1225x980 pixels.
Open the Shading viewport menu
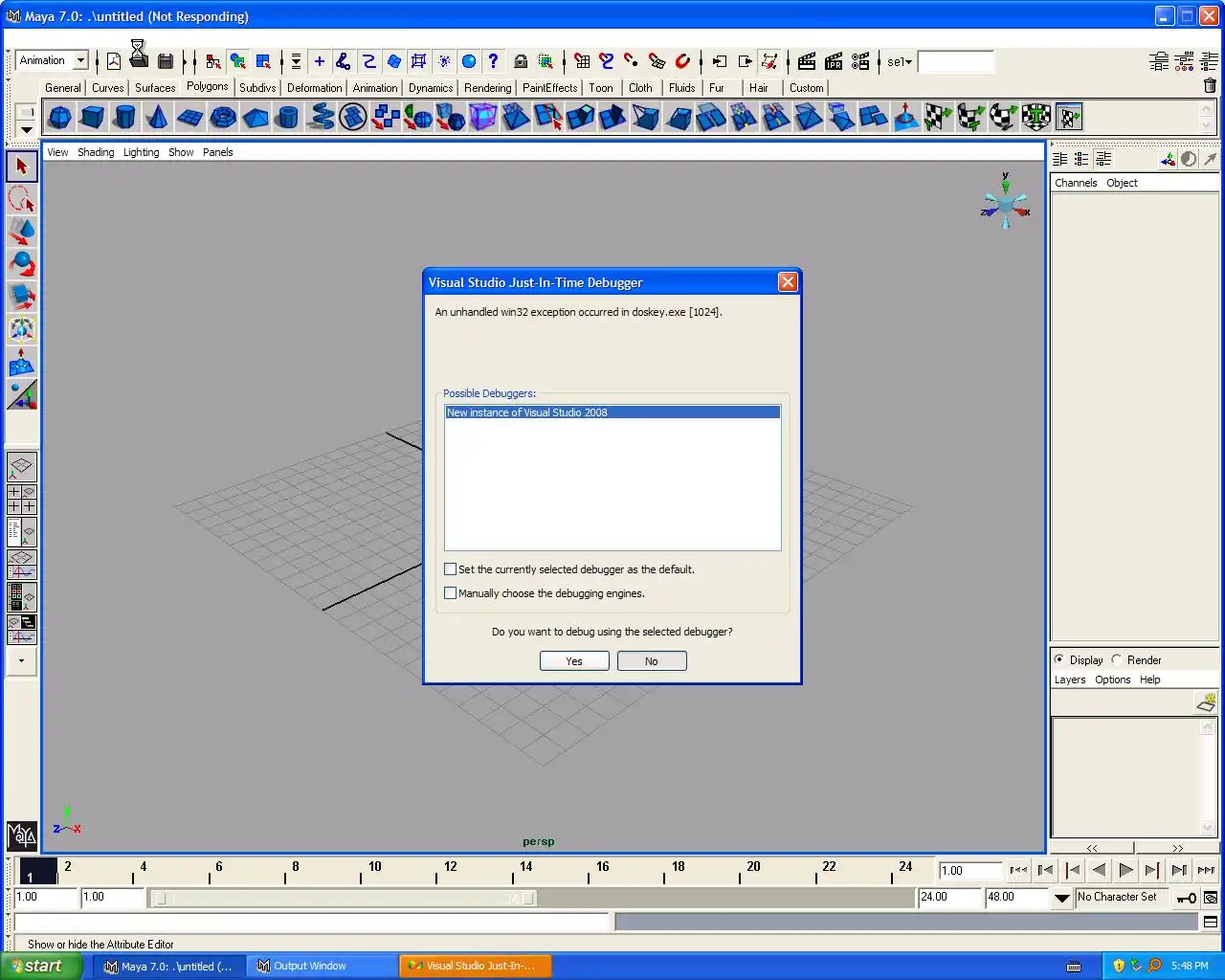point(96,152)
